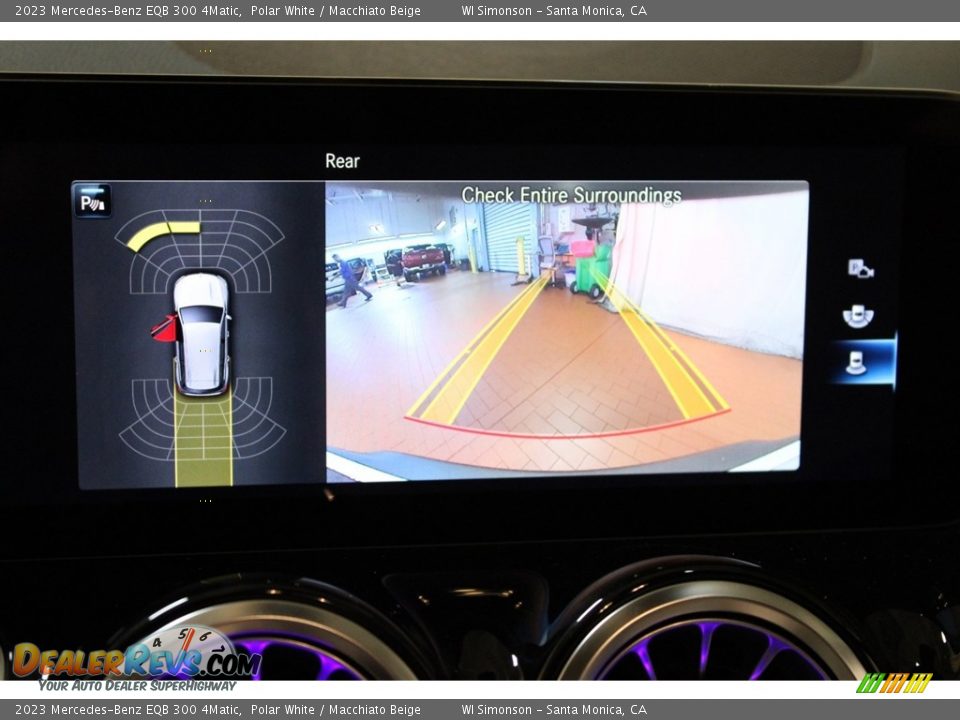Tap the red side obstacle warning marker
Screen dimensions: 960x720
coord(165,328)
